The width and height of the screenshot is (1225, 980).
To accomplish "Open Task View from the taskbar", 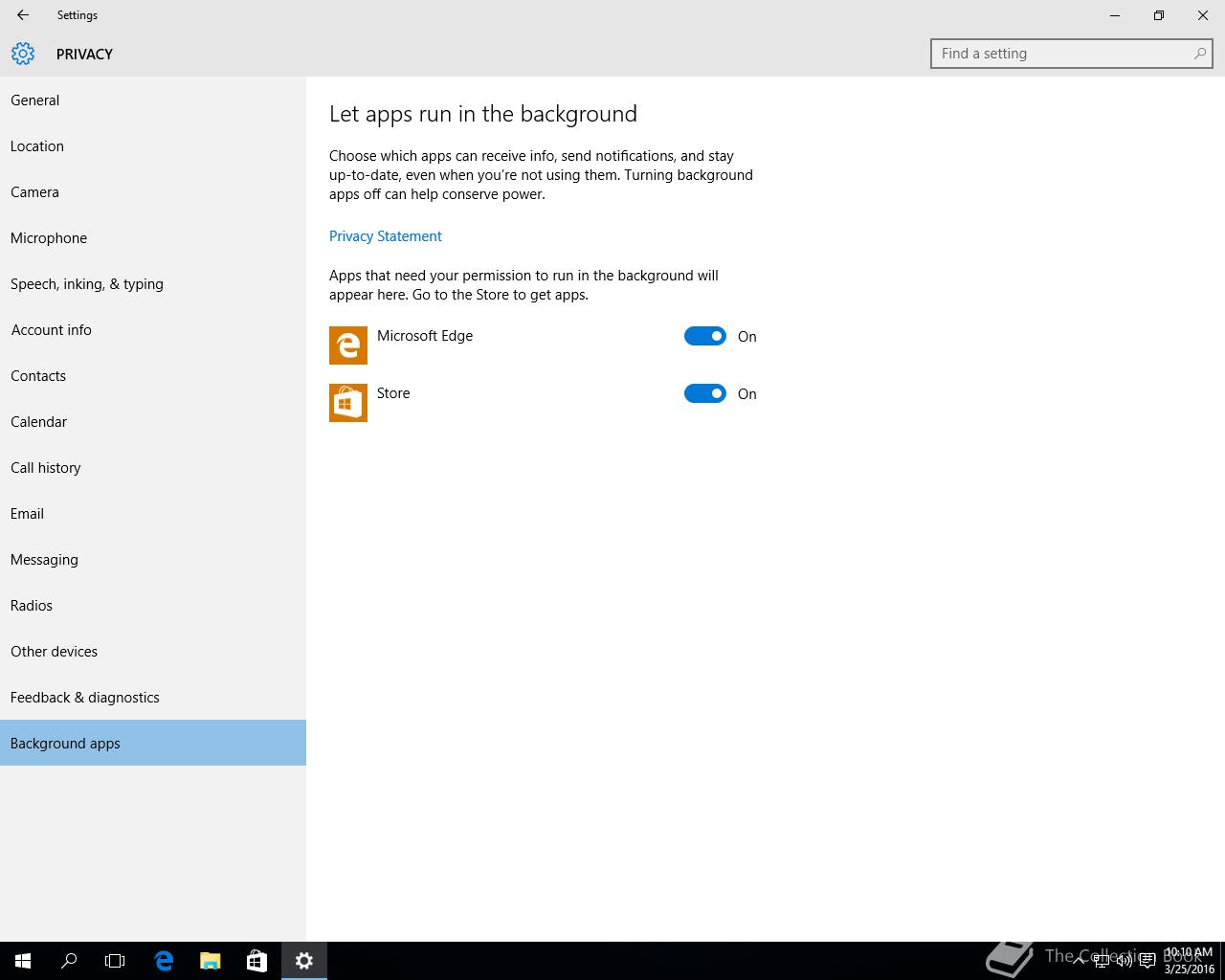I will (115, 961).
